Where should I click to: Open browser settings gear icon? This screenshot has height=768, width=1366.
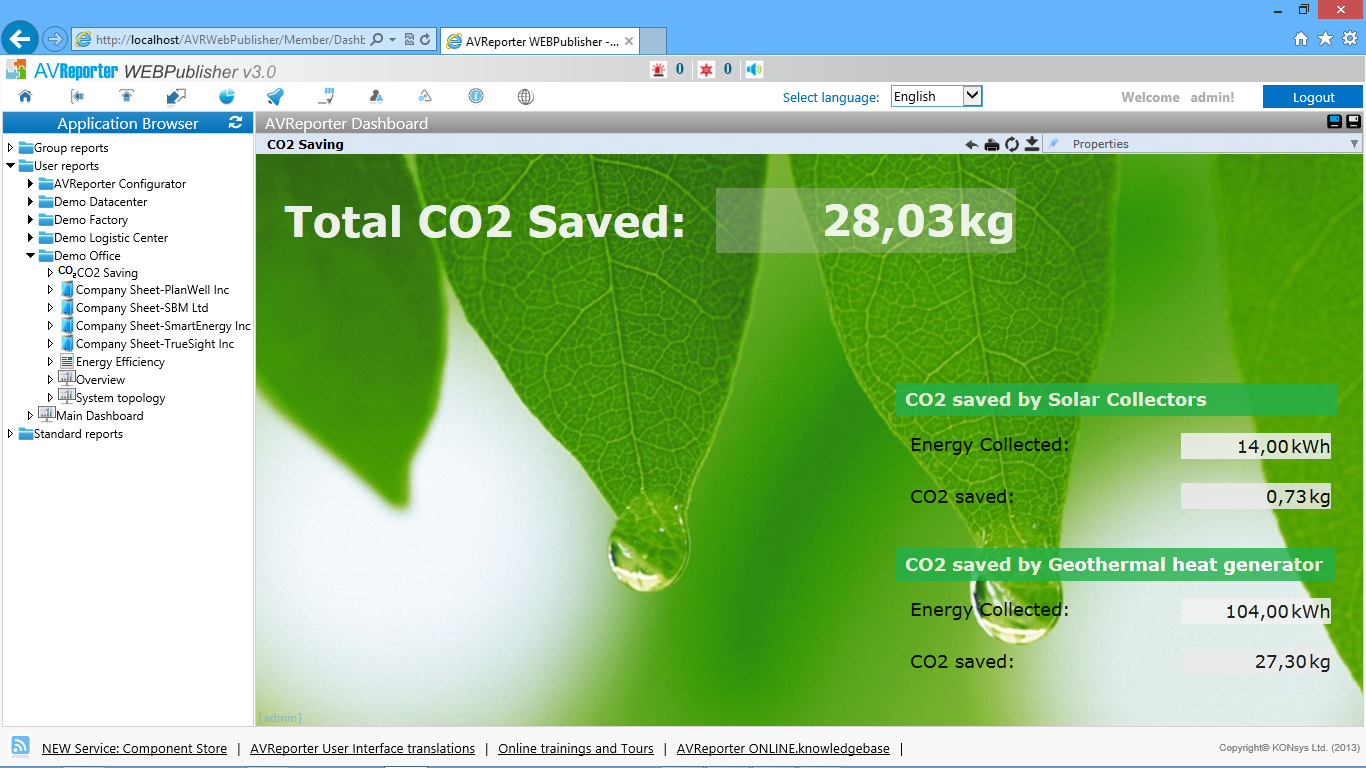(1350, 39)
